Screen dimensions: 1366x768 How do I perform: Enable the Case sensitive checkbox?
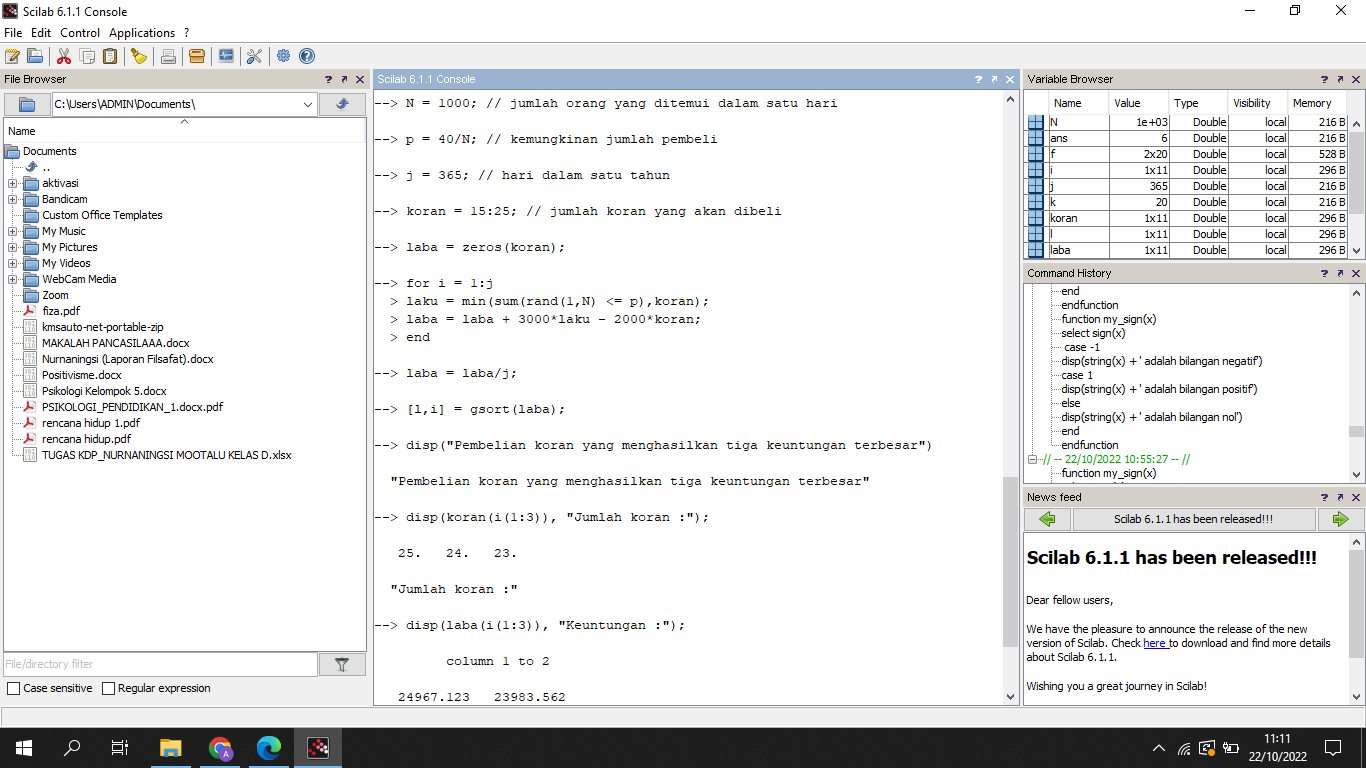(x=13, y=688)
